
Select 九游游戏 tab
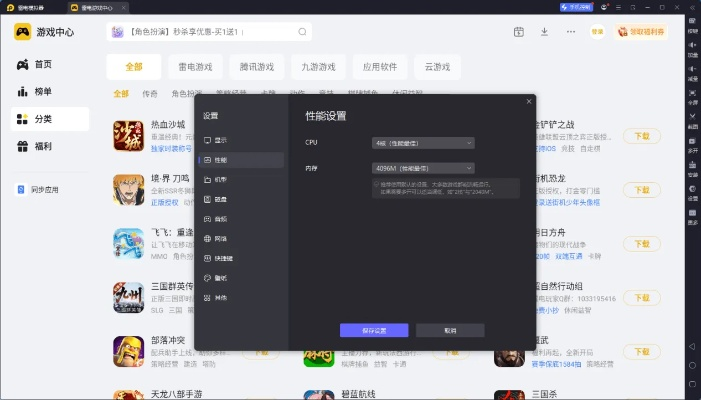tap(318, 67)
